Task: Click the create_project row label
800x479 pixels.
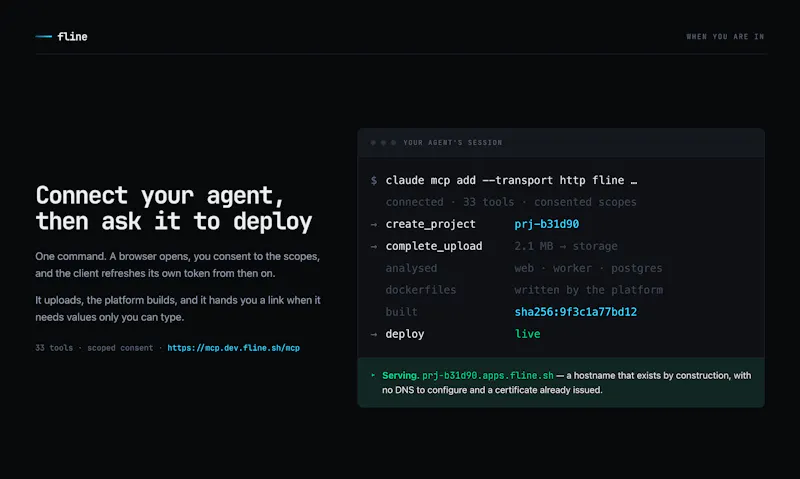Action: pos(431,224)
